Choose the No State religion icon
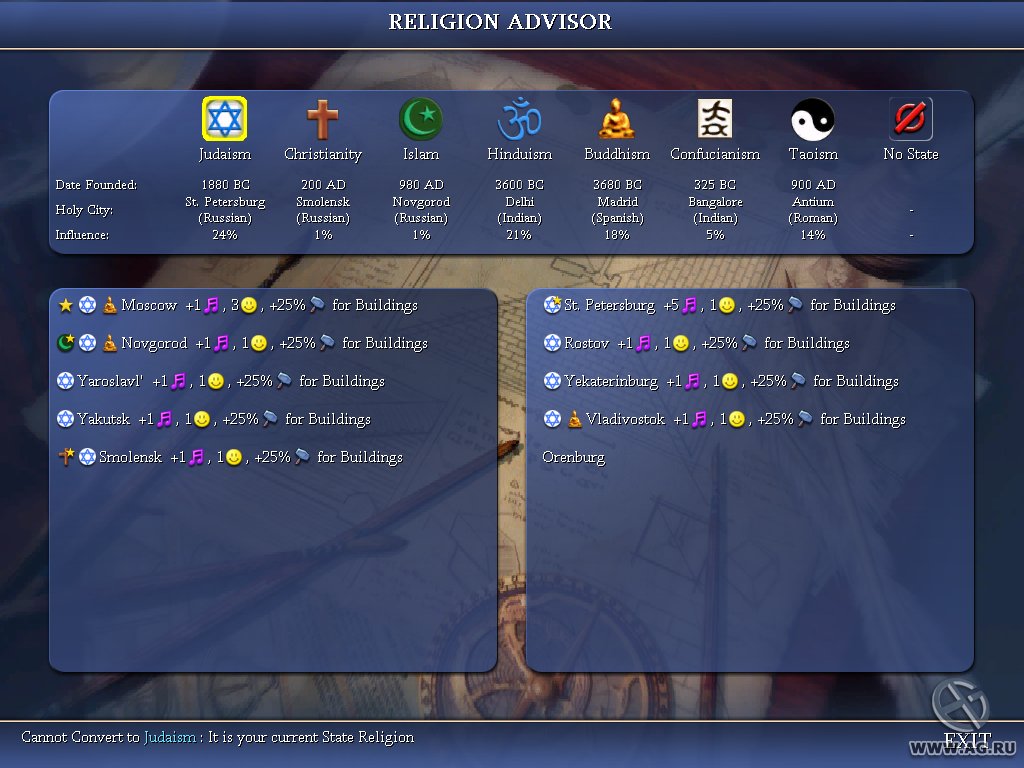Viewport: 1024px width, 768px height. pyautogui.click(x=910, y=119)
